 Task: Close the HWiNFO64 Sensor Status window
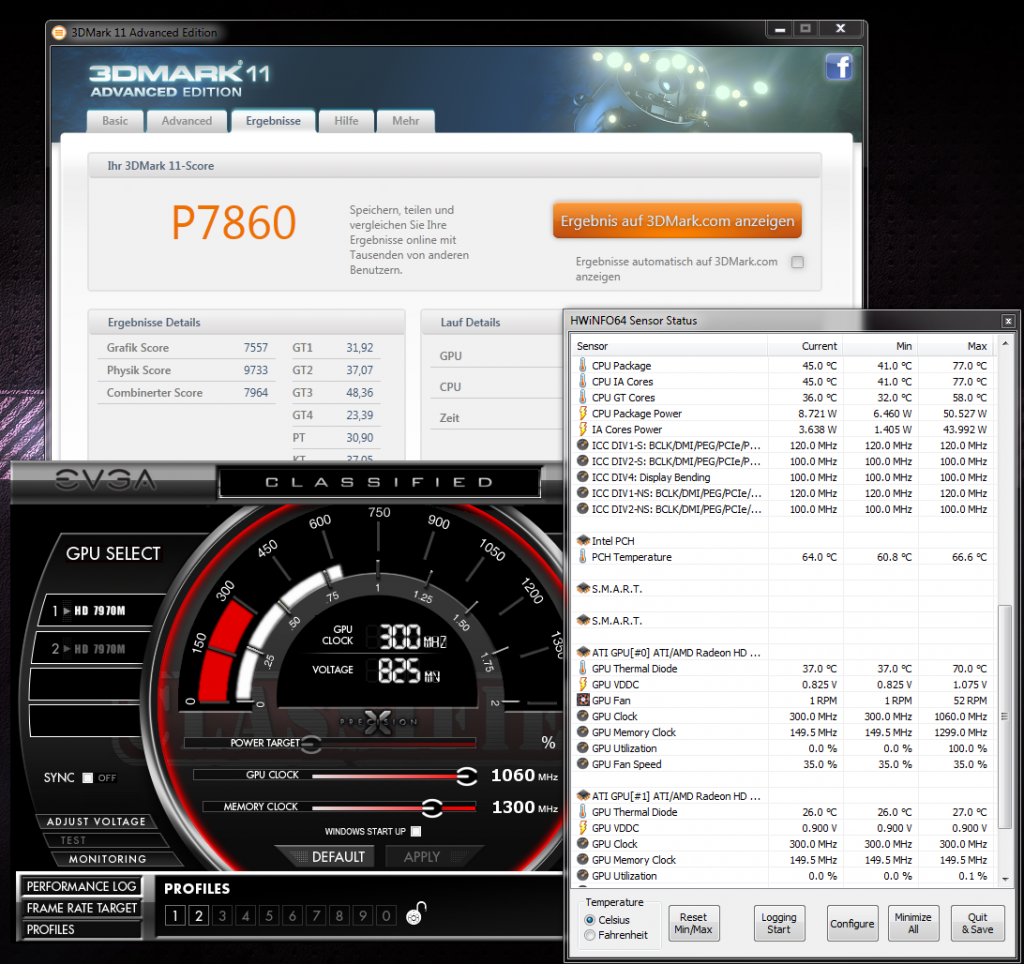coord(1008,321)
